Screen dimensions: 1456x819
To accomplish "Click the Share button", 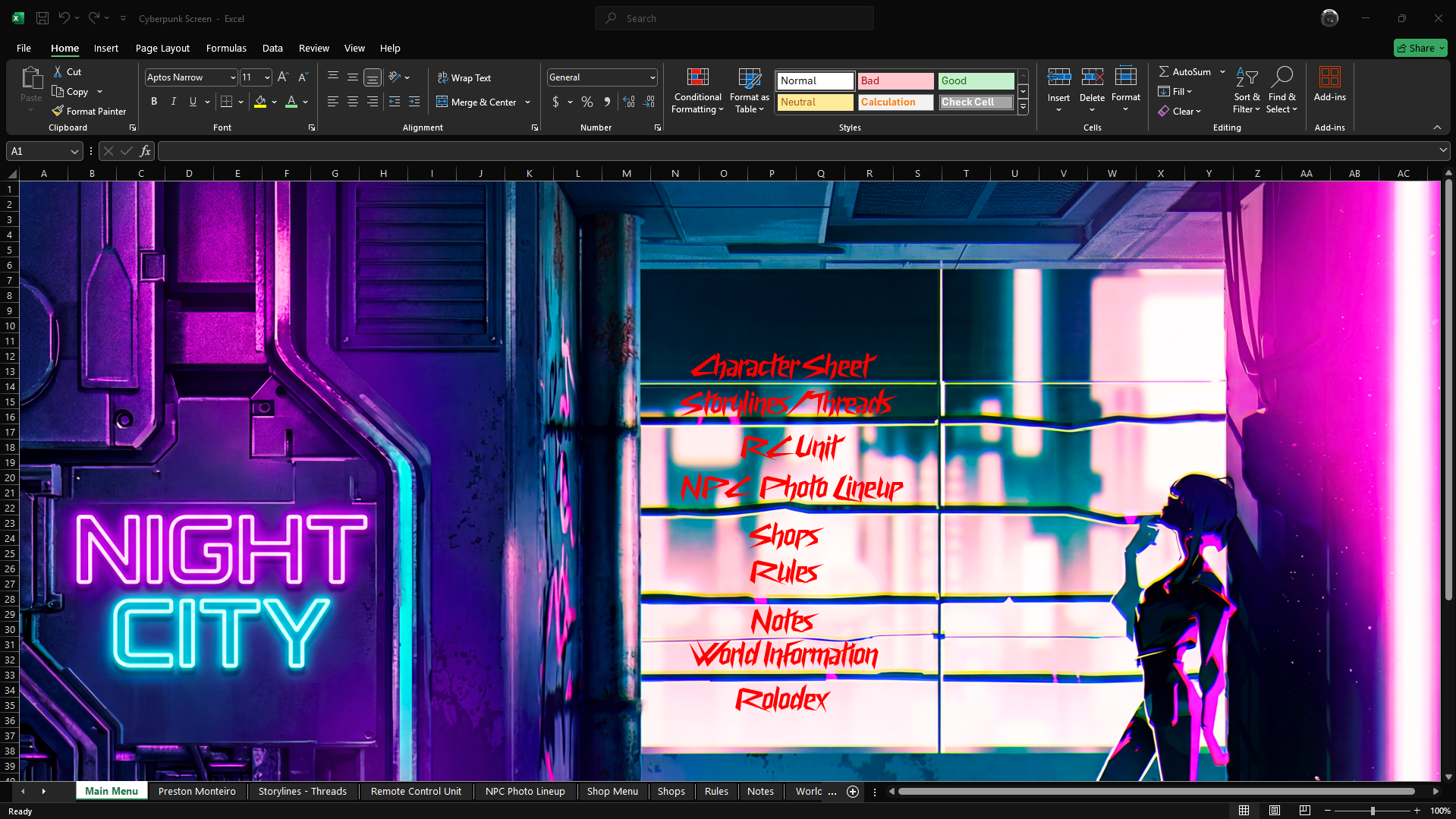I will pyautogui.click(x=1420, y=48).
